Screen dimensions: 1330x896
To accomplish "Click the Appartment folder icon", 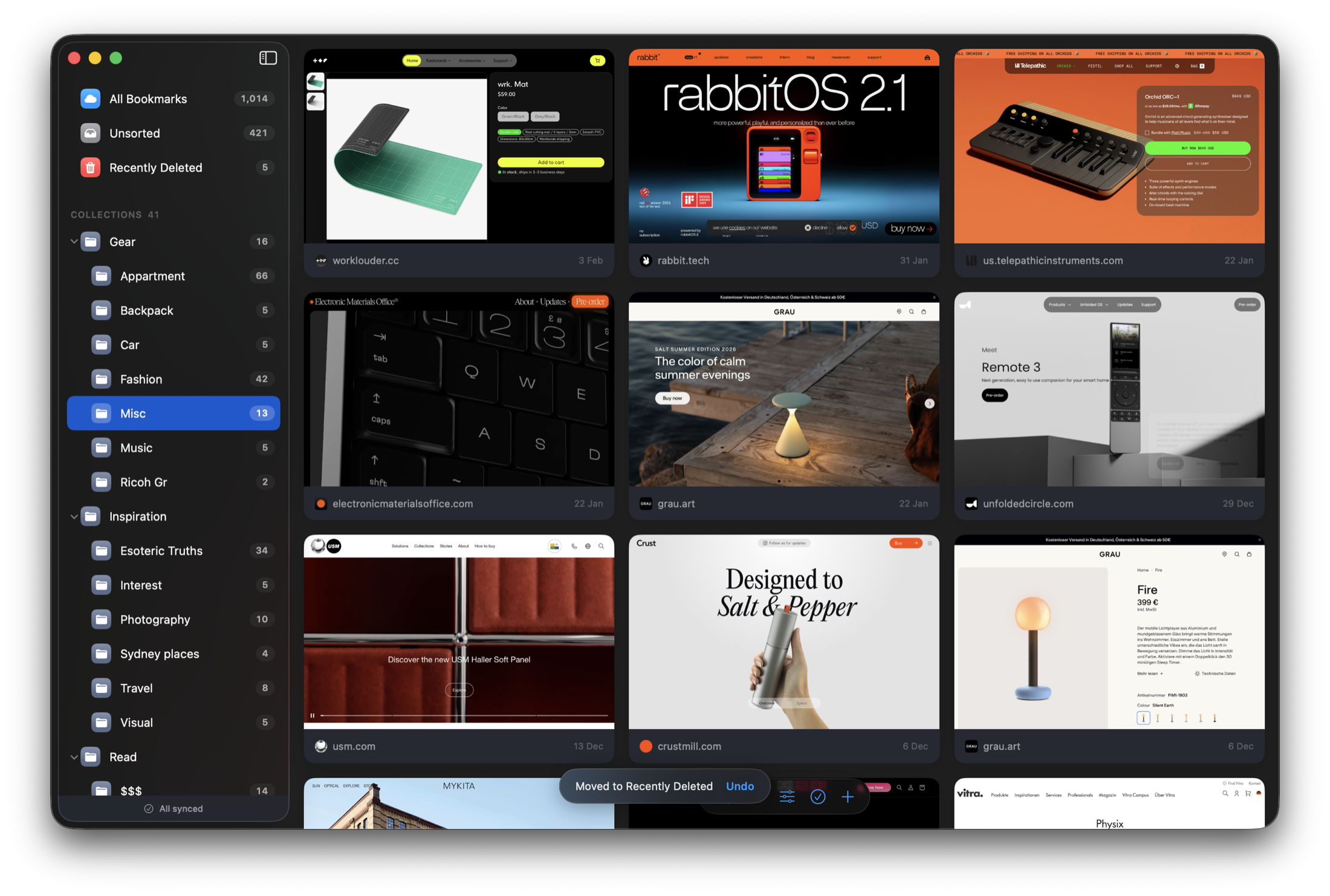I will point(102,276).
